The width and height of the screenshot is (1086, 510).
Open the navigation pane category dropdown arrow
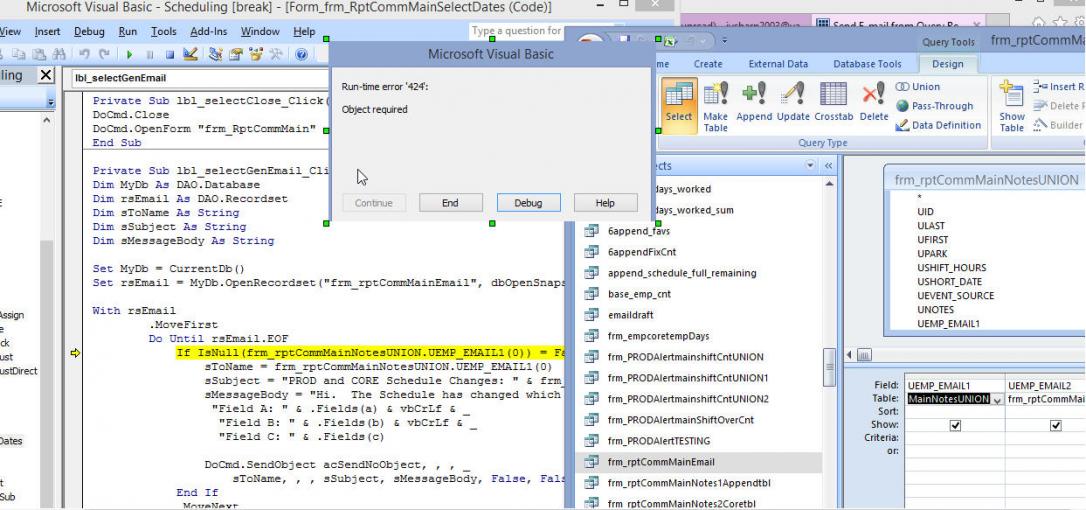pos(810,166)
